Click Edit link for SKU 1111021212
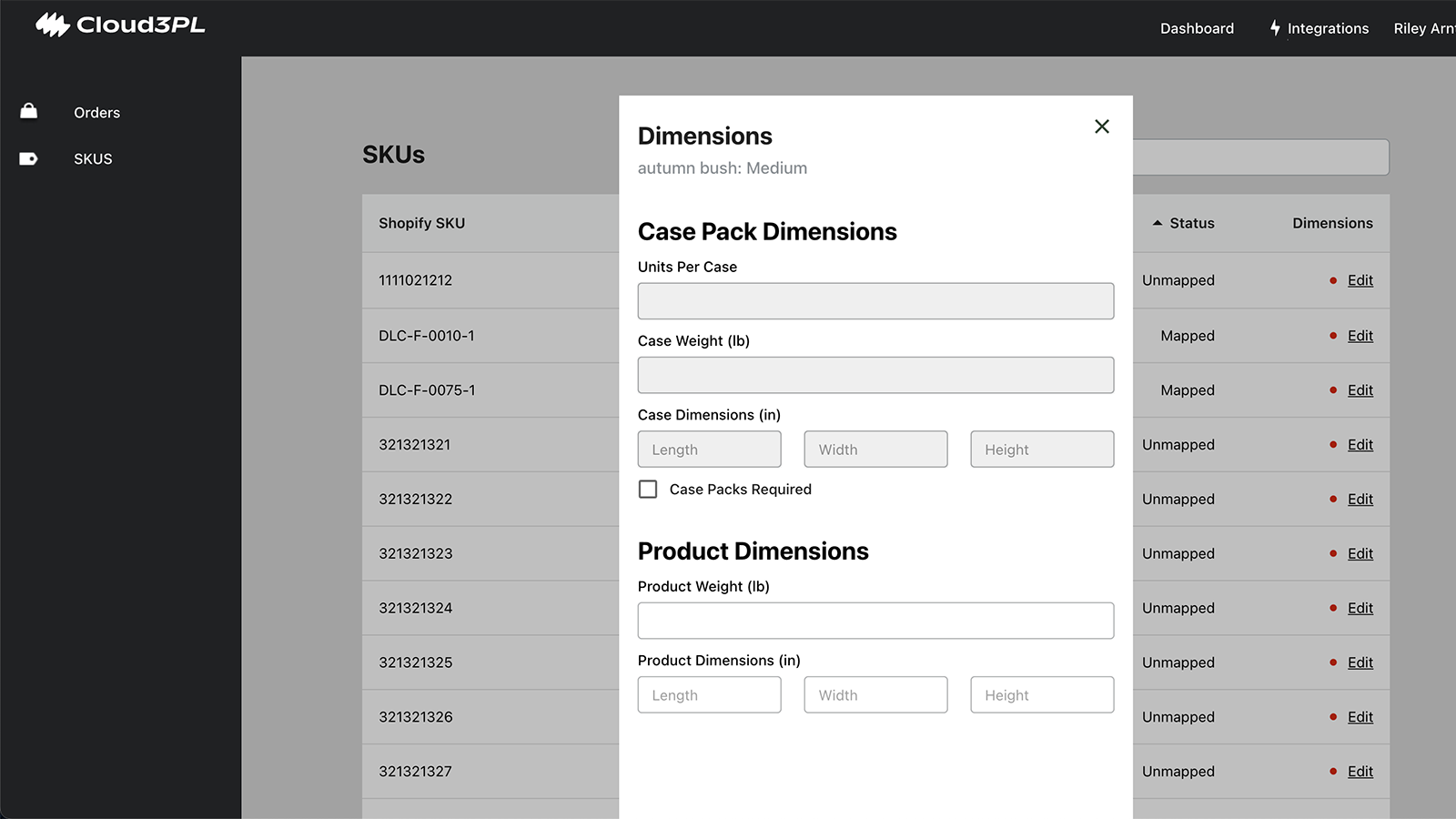This screenshot has height=819, width=1456. pyautogui.click(x=1360, y=280)
